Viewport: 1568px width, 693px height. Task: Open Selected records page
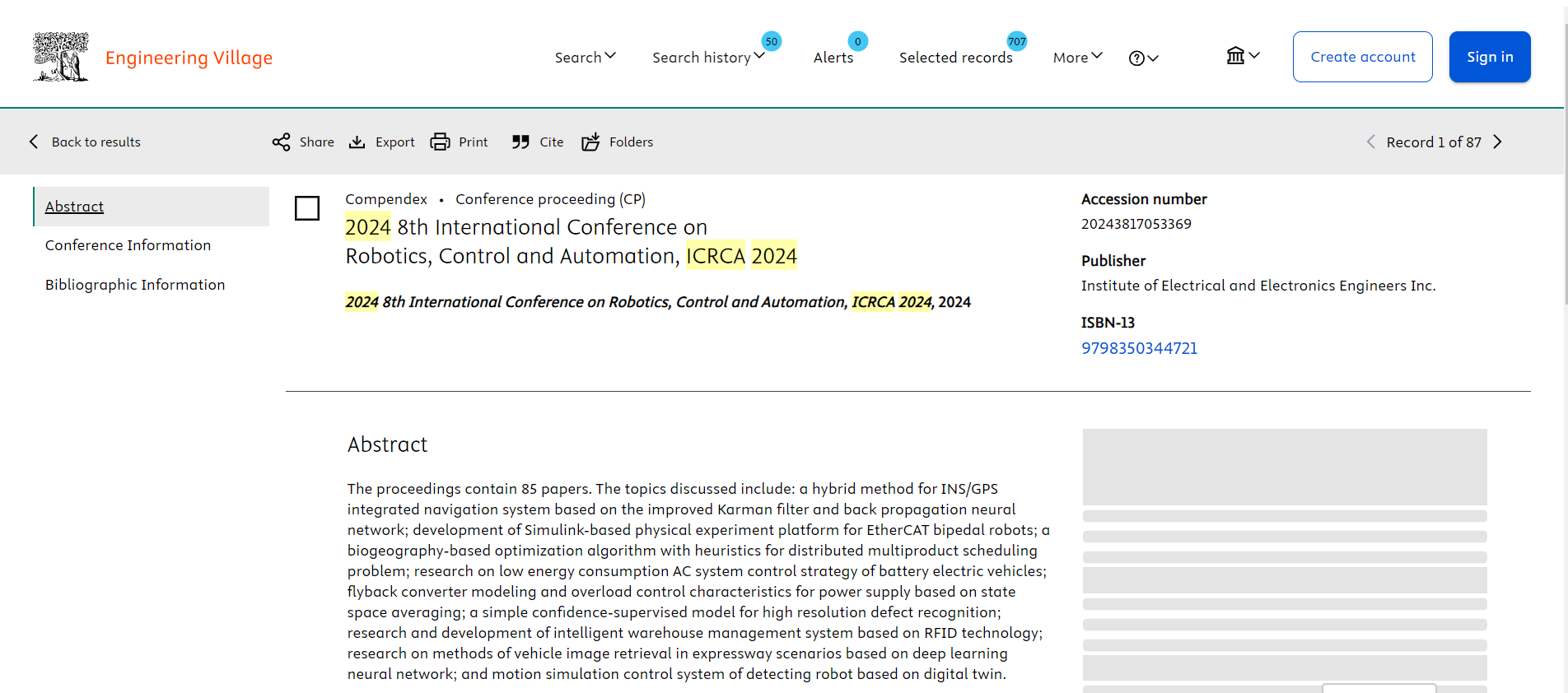tap(955, 57)
